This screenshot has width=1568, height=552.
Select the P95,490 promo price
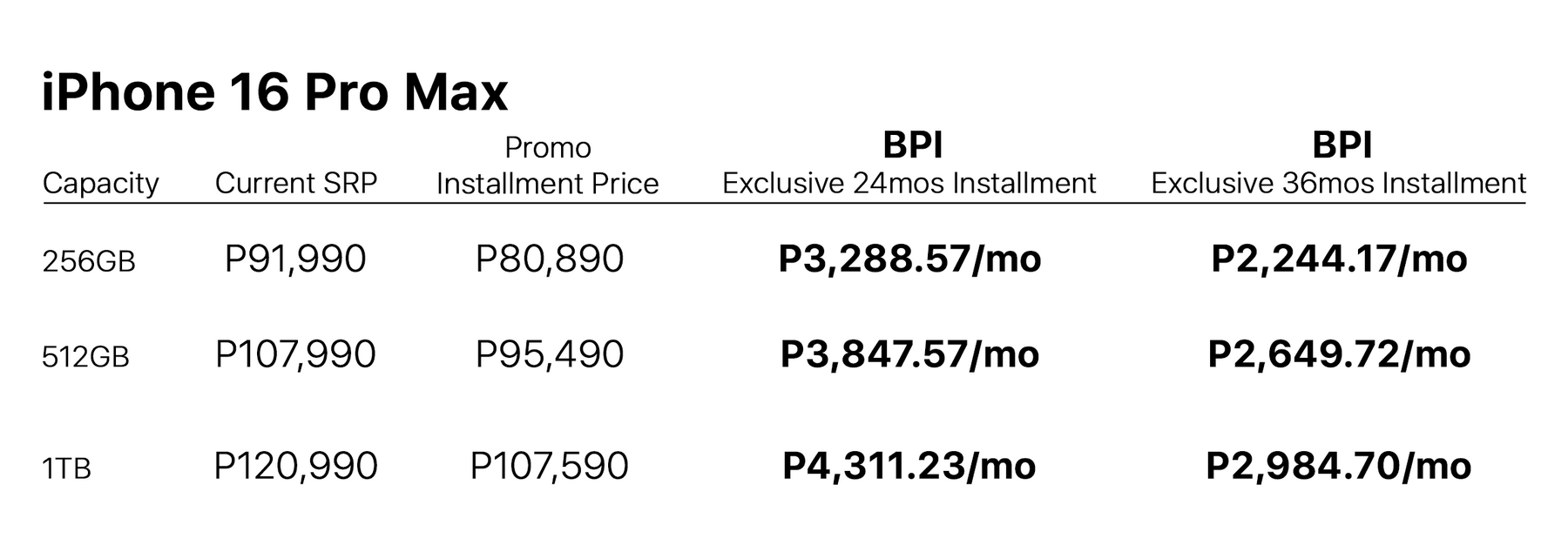550,354
